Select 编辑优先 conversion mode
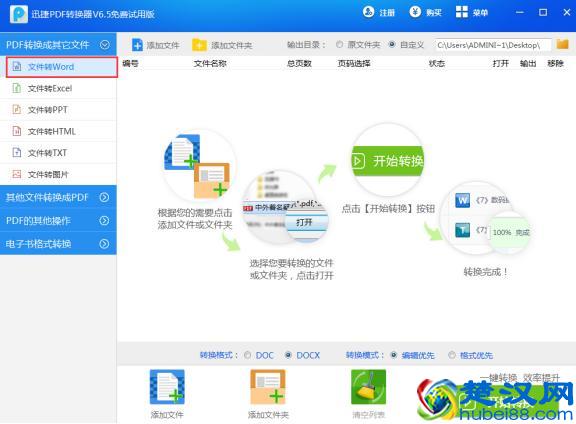Image resolution: width=576 pixels, height=424 pixels. tap(394, 355)
